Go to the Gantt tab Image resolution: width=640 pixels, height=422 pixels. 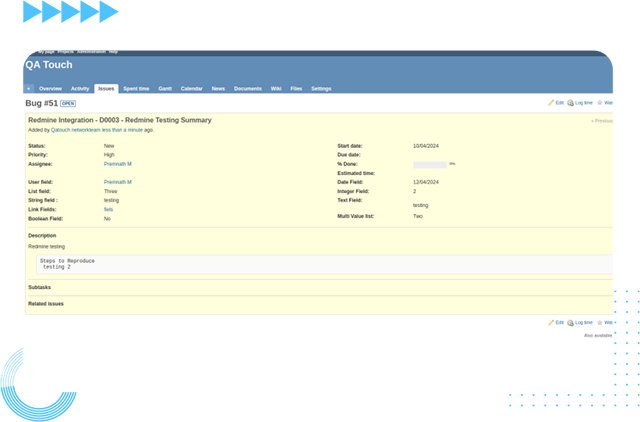(x=165, y=89)
